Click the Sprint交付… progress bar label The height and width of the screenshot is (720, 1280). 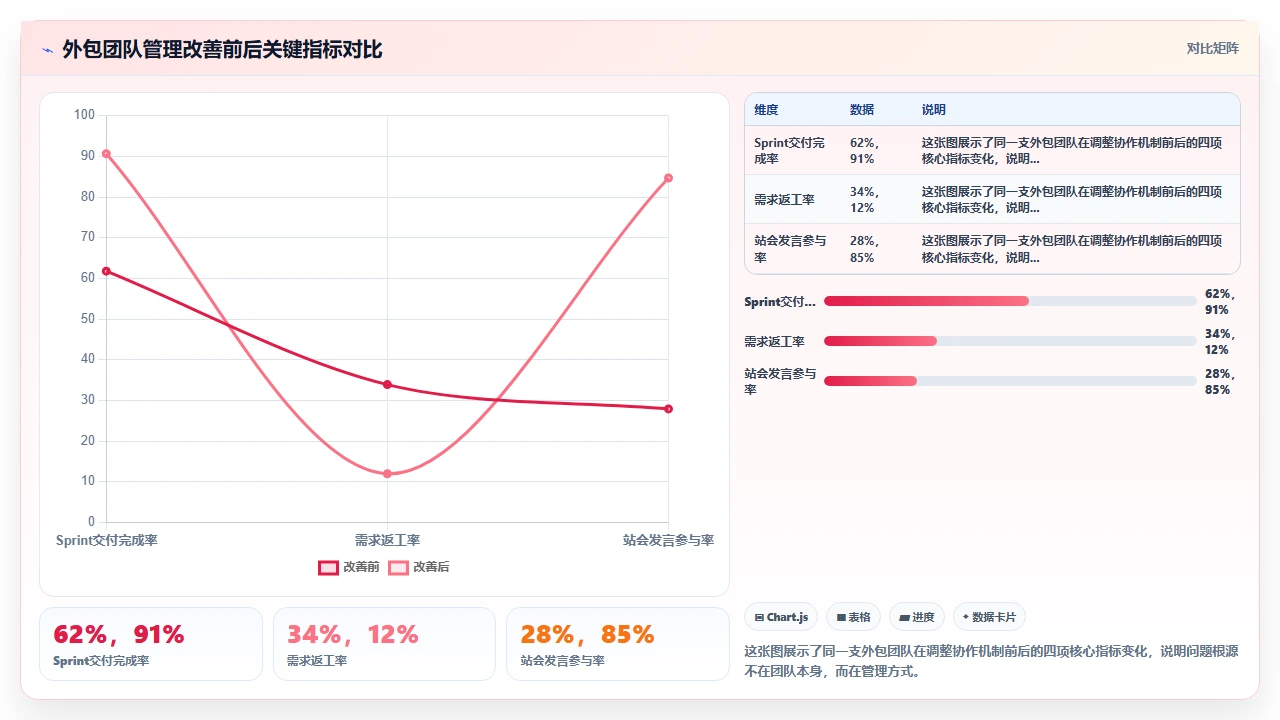pyautogui.click(x=780, y=301)
